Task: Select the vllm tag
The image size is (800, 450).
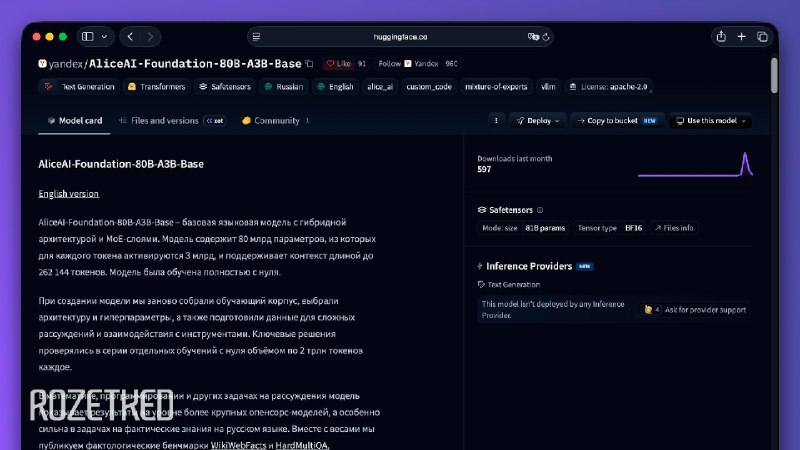Action: [x=548, y=87]
